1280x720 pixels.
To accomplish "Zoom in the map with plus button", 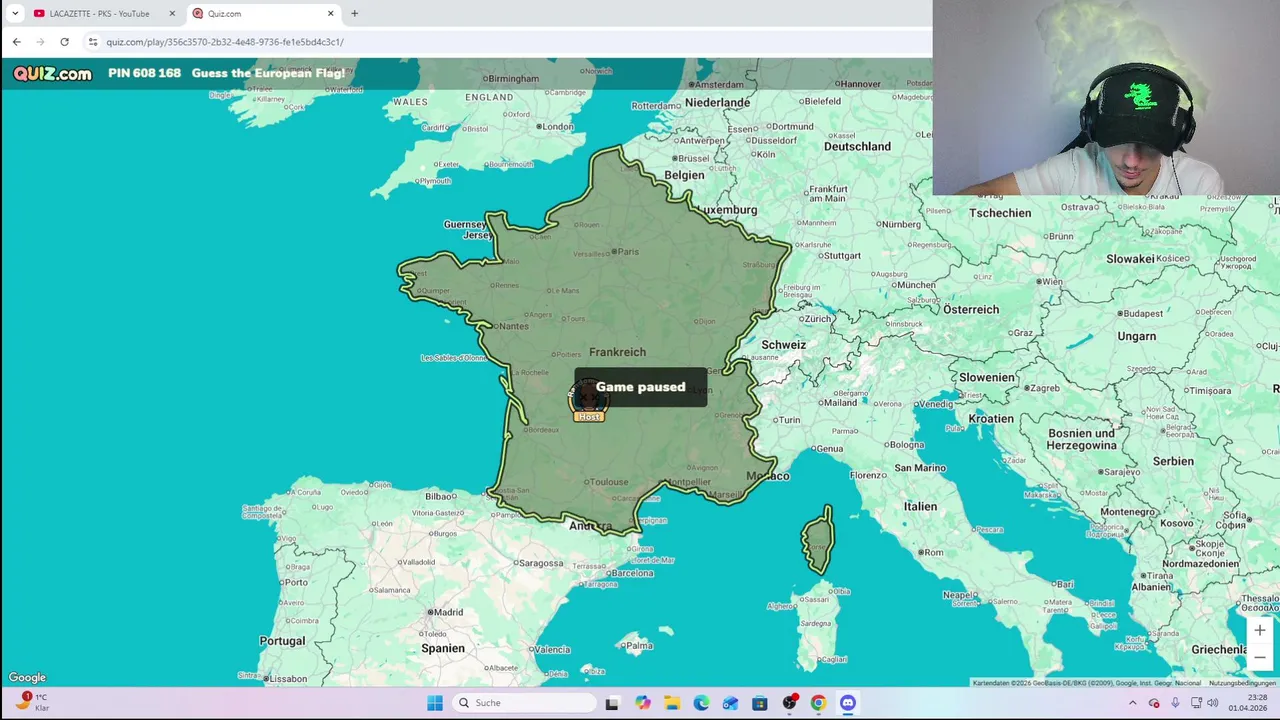I will [x=1260, y=630].
